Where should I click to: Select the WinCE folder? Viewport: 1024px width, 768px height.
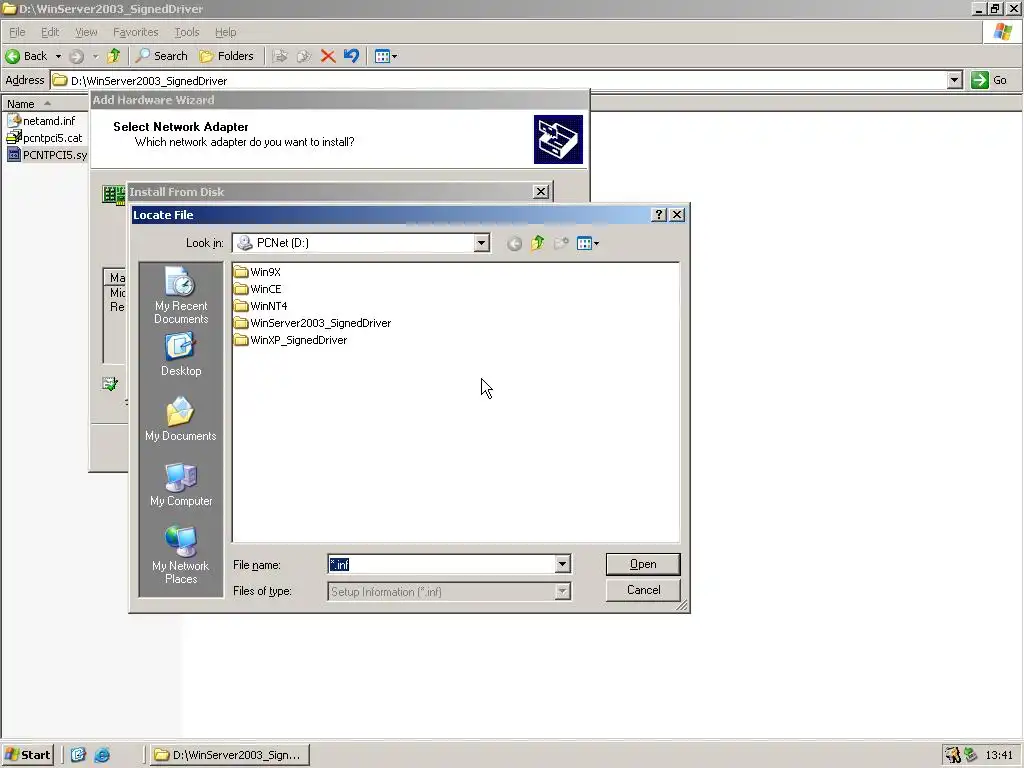(x=258, y=289)
